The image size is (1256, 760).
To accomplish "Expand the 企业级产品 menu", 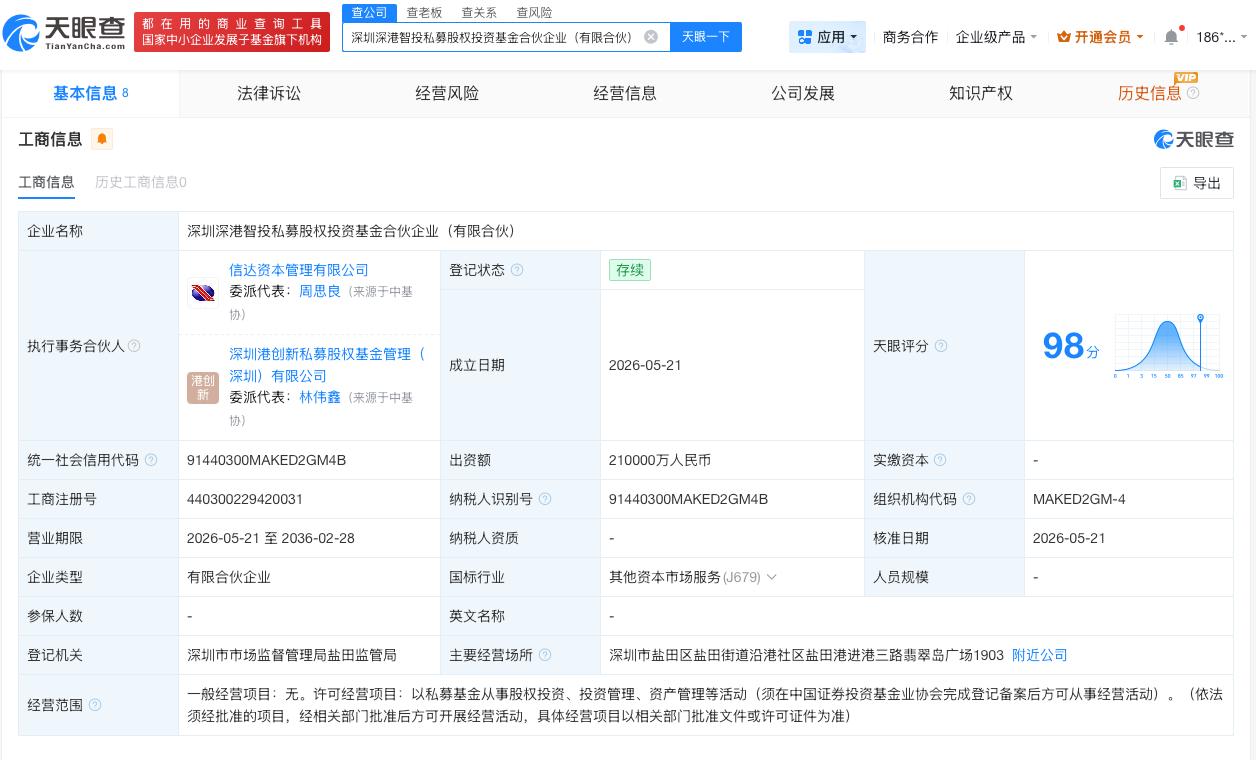I will [x=996, y=37].
